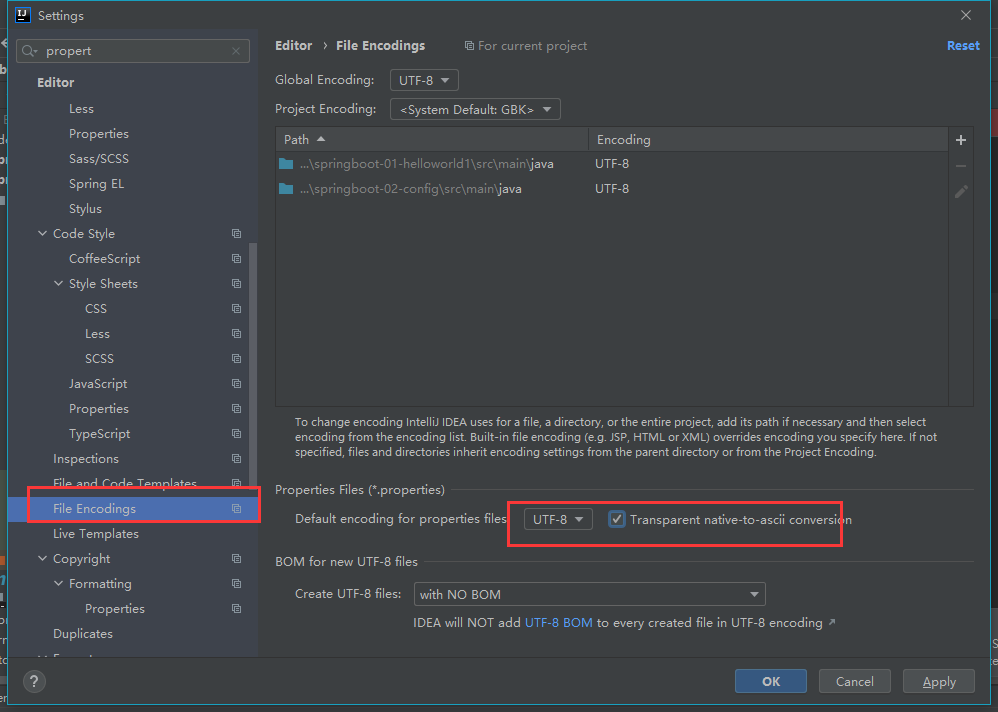Collapse the Formatting tree node
This screenshot has height=712, width=998.
click(59, 583)
